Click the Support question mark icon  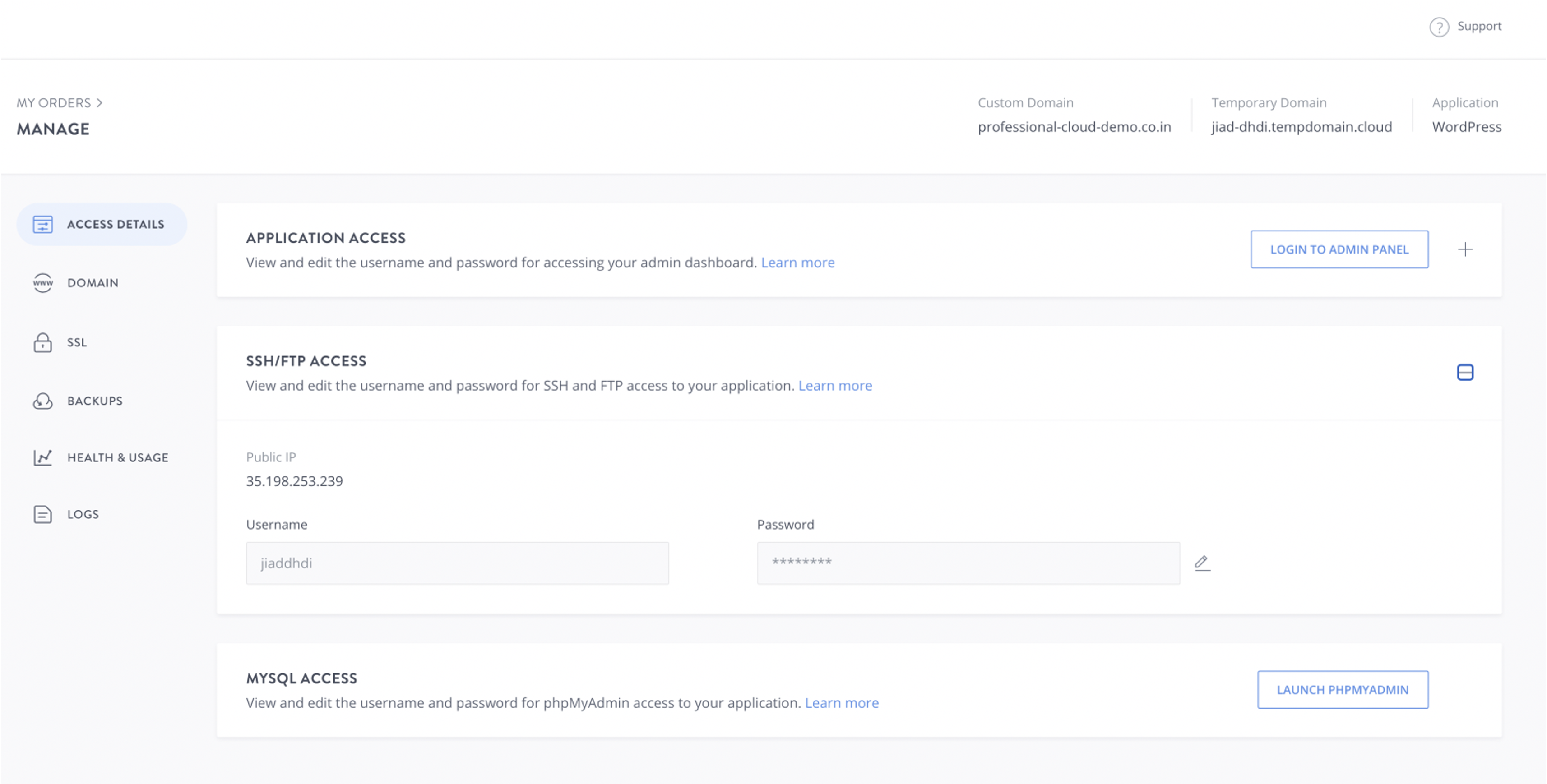point(1439,27)
